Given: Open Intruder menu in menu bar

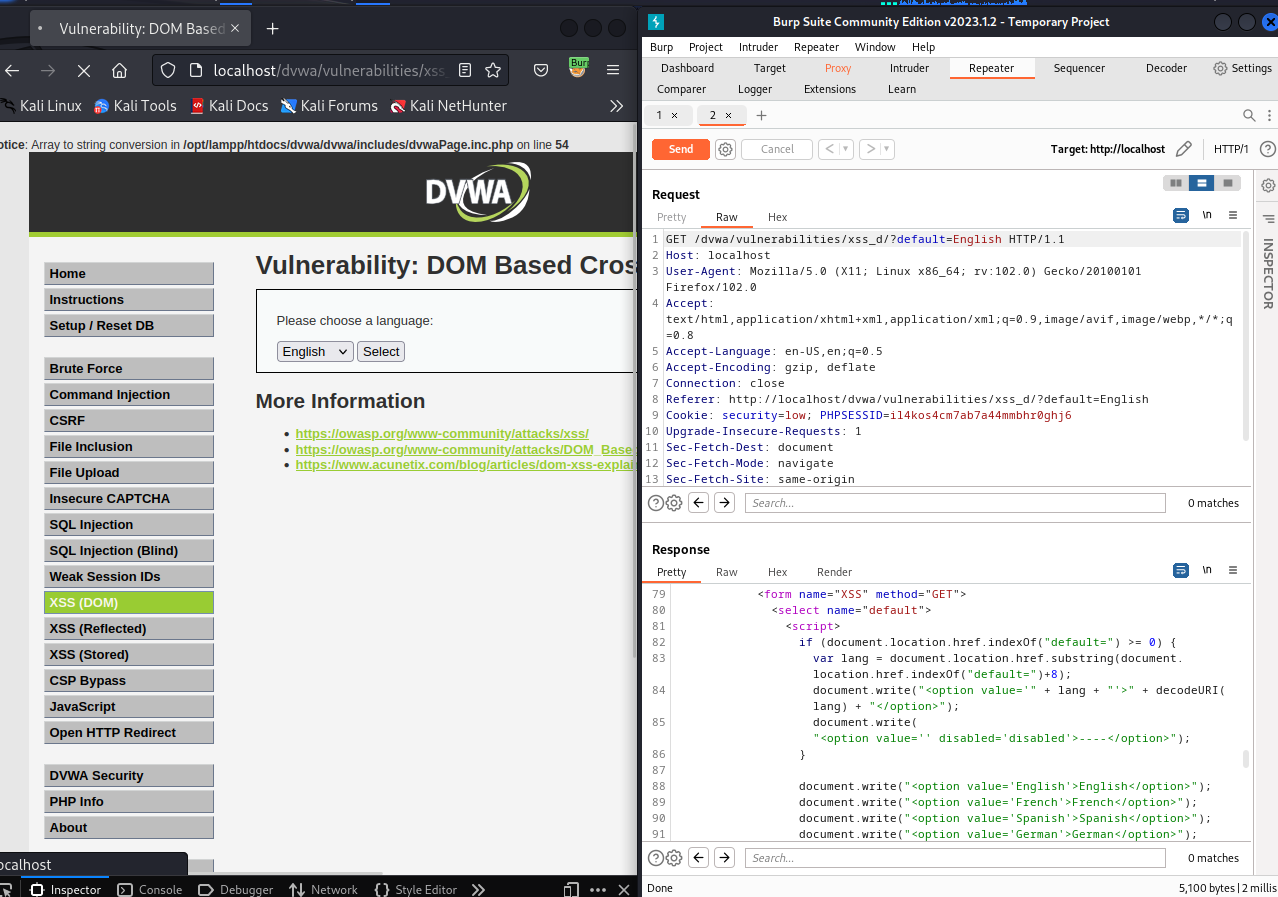Looking at the screenshot, I should click(758, 47).
